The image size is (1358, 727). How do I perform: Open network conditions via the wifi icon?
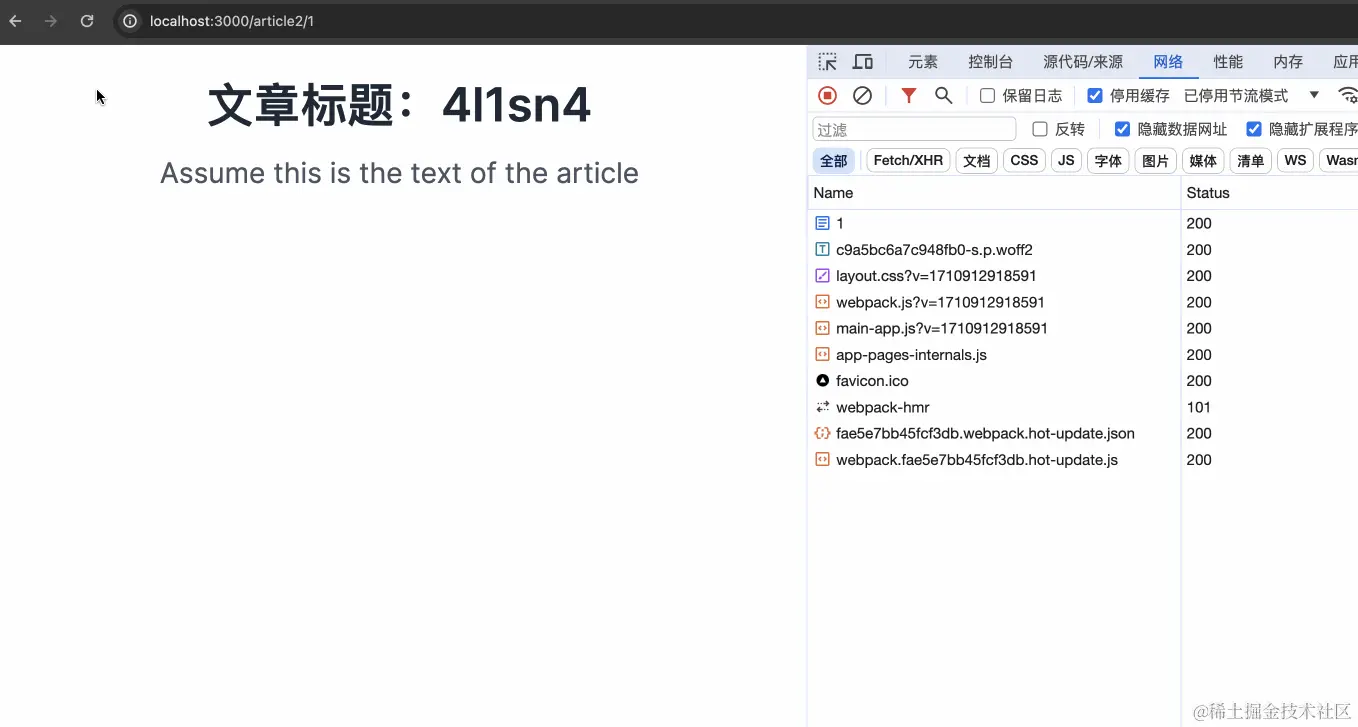[1348, 95]
